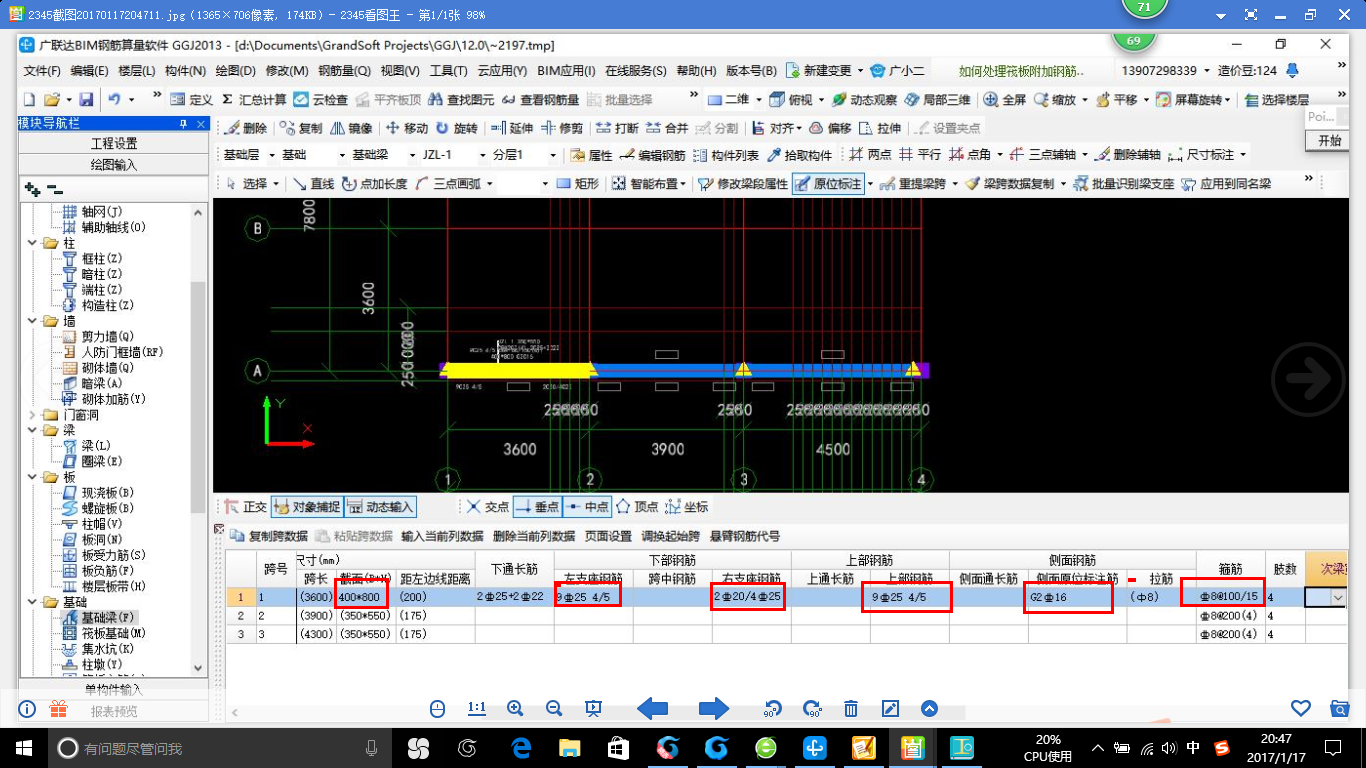The height and width of the screenshot is (768, 1366).
Task: Click 悬臂钢筋代号 button
Action: coord(744,536)
